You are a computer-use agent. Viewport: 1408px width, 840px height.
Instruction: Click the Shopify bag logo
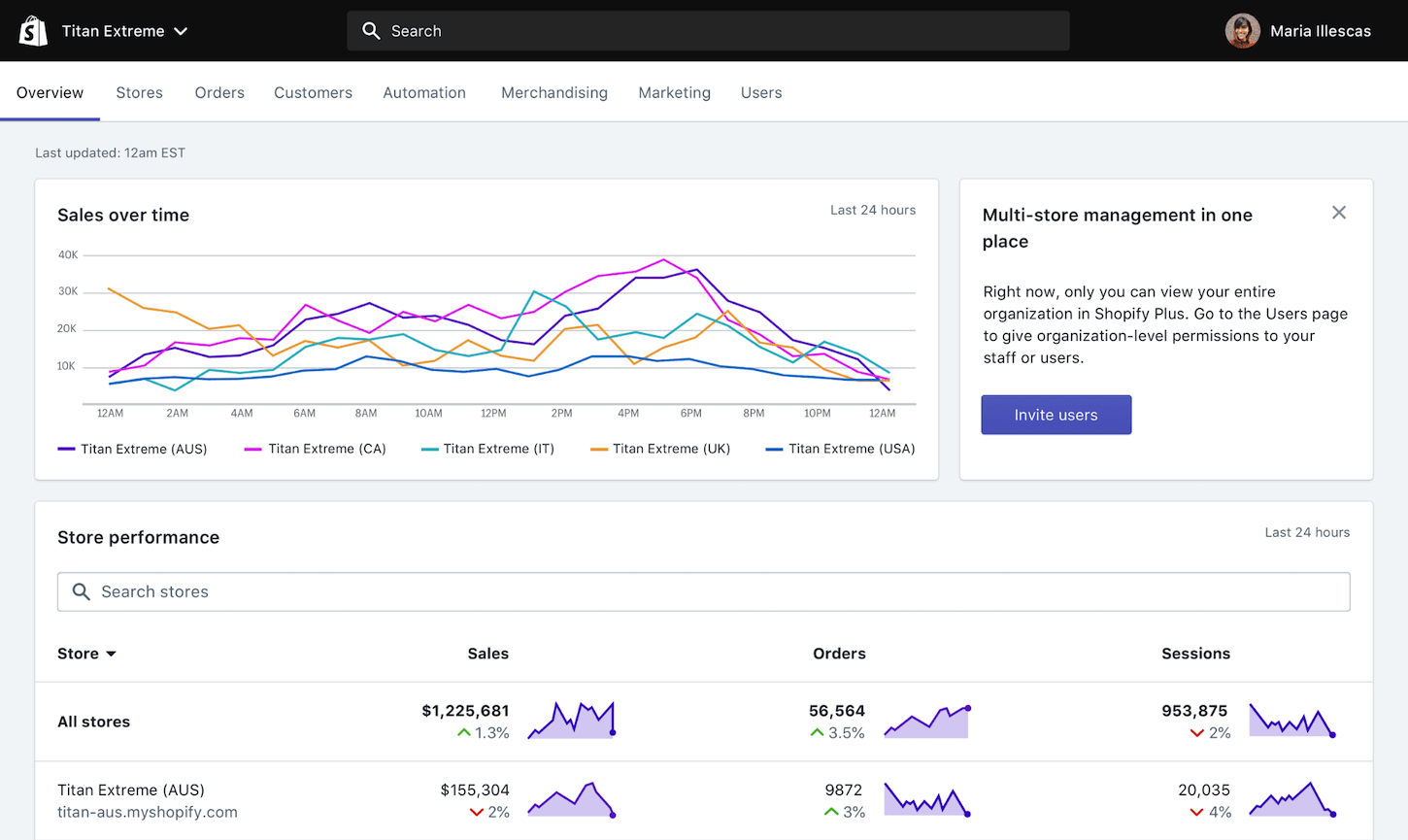click(33, 31)
